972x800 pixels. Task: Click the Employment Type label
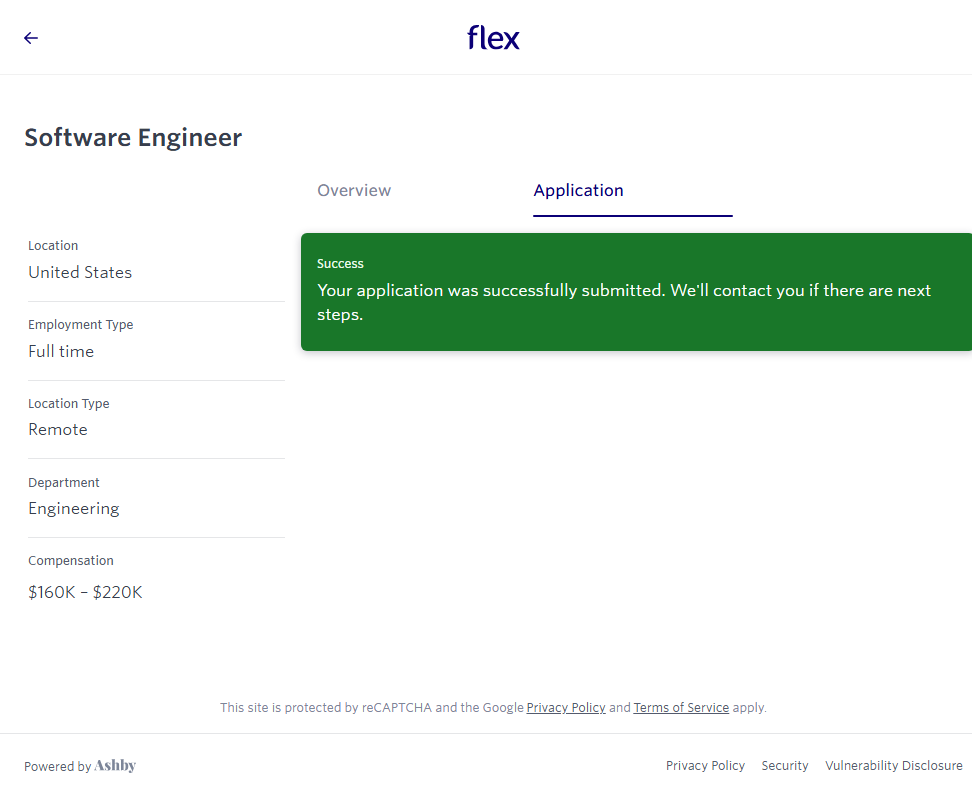(80, 325)
